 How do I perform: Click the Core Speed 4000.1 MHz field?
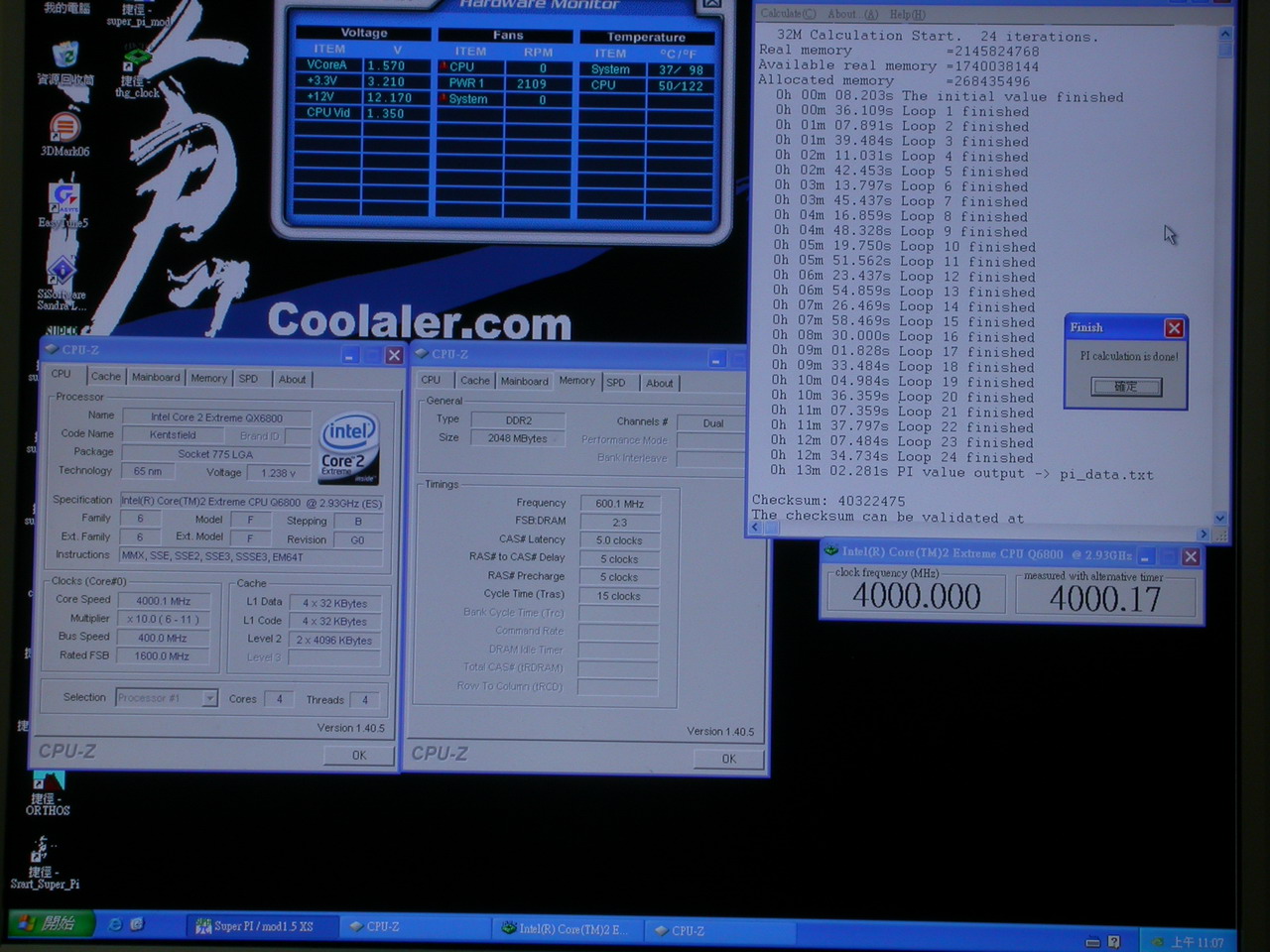[164, 601]
